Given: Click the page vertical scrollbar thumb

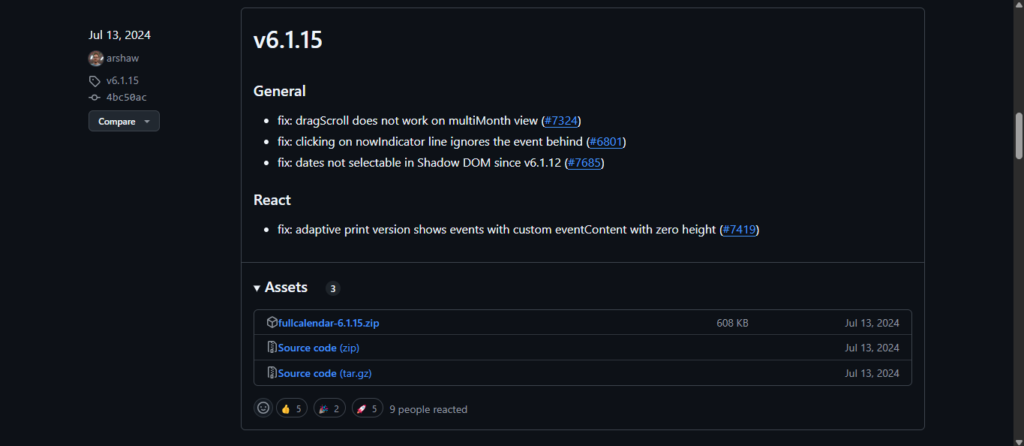Looking at the screenshot, I should point(1019,135).
